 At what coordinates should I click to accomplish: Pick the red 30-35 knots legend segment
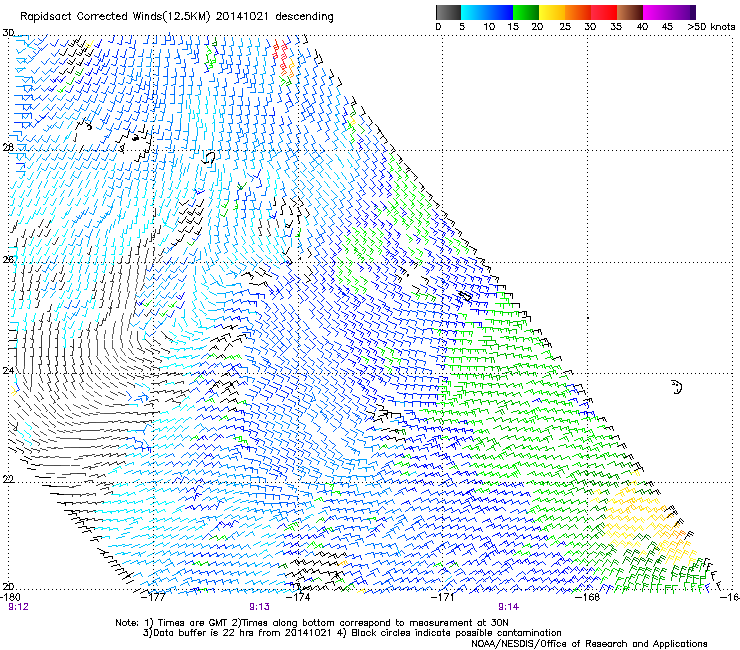pyautogui.click(x=604, y=12)
